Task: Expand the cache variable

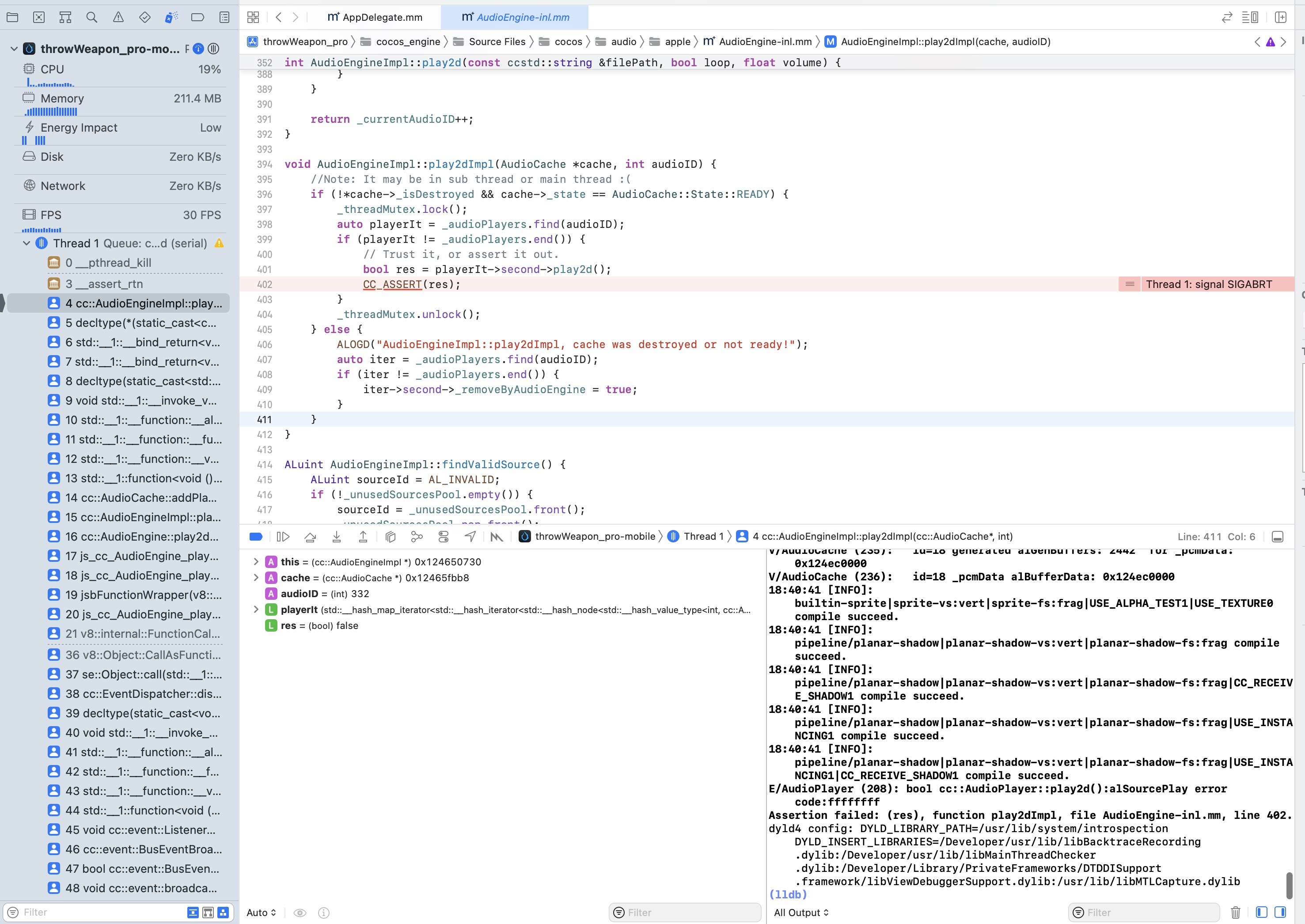Action: coord(256,578)
